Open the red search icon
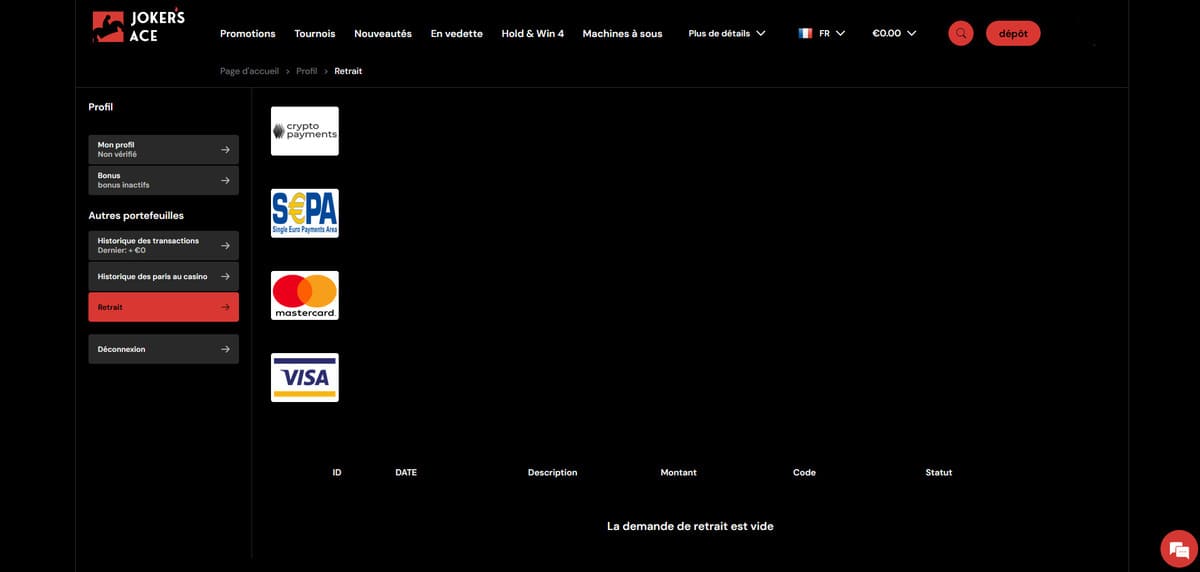The image size is (1200, 572). (960, 33)
